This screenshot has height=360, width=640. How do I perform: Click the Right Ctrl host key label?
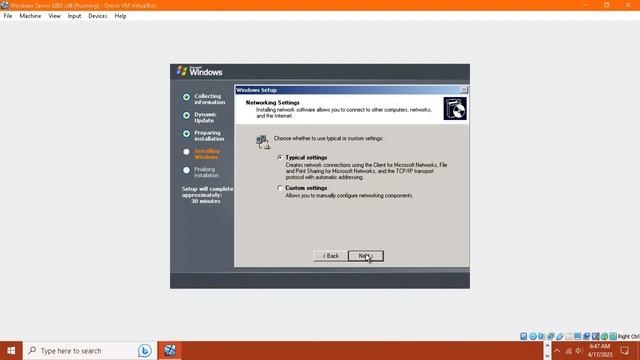pyautogui.click(x=629, y=336)
